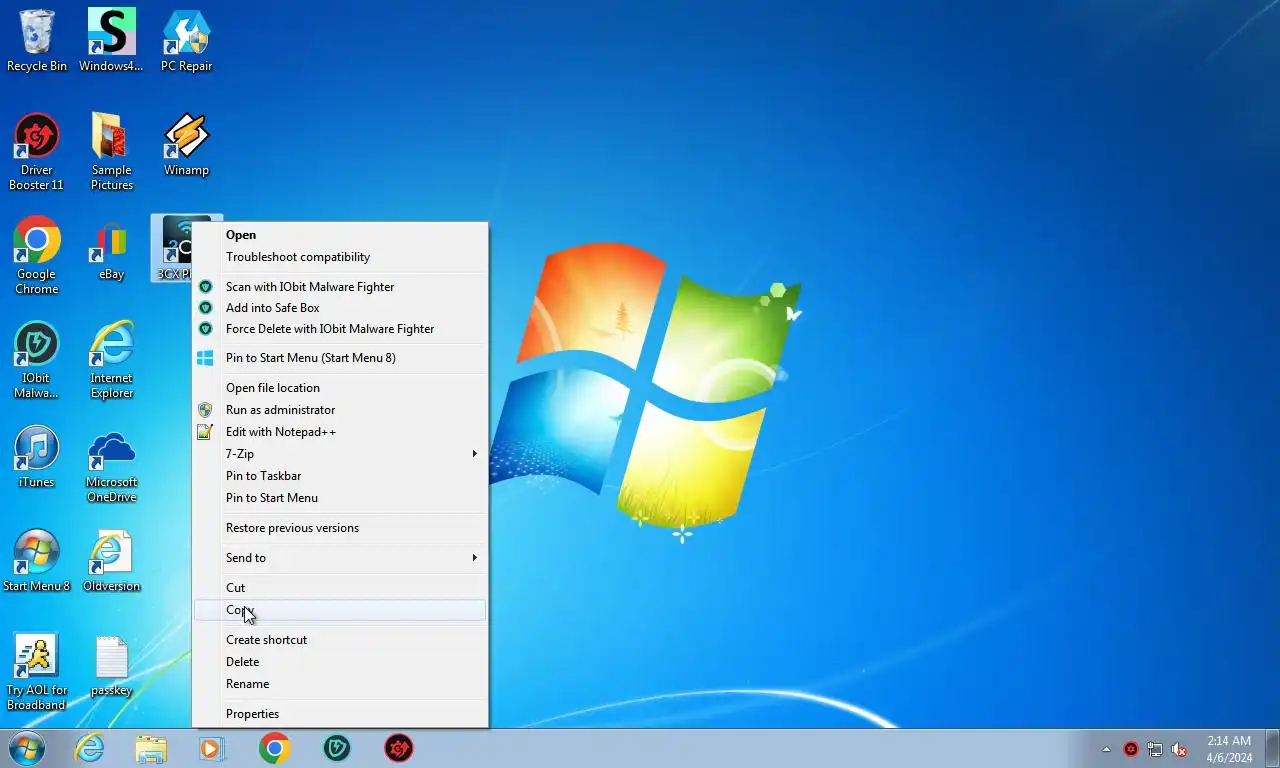Choose Edit with Notepad++

tap(340, 432)
